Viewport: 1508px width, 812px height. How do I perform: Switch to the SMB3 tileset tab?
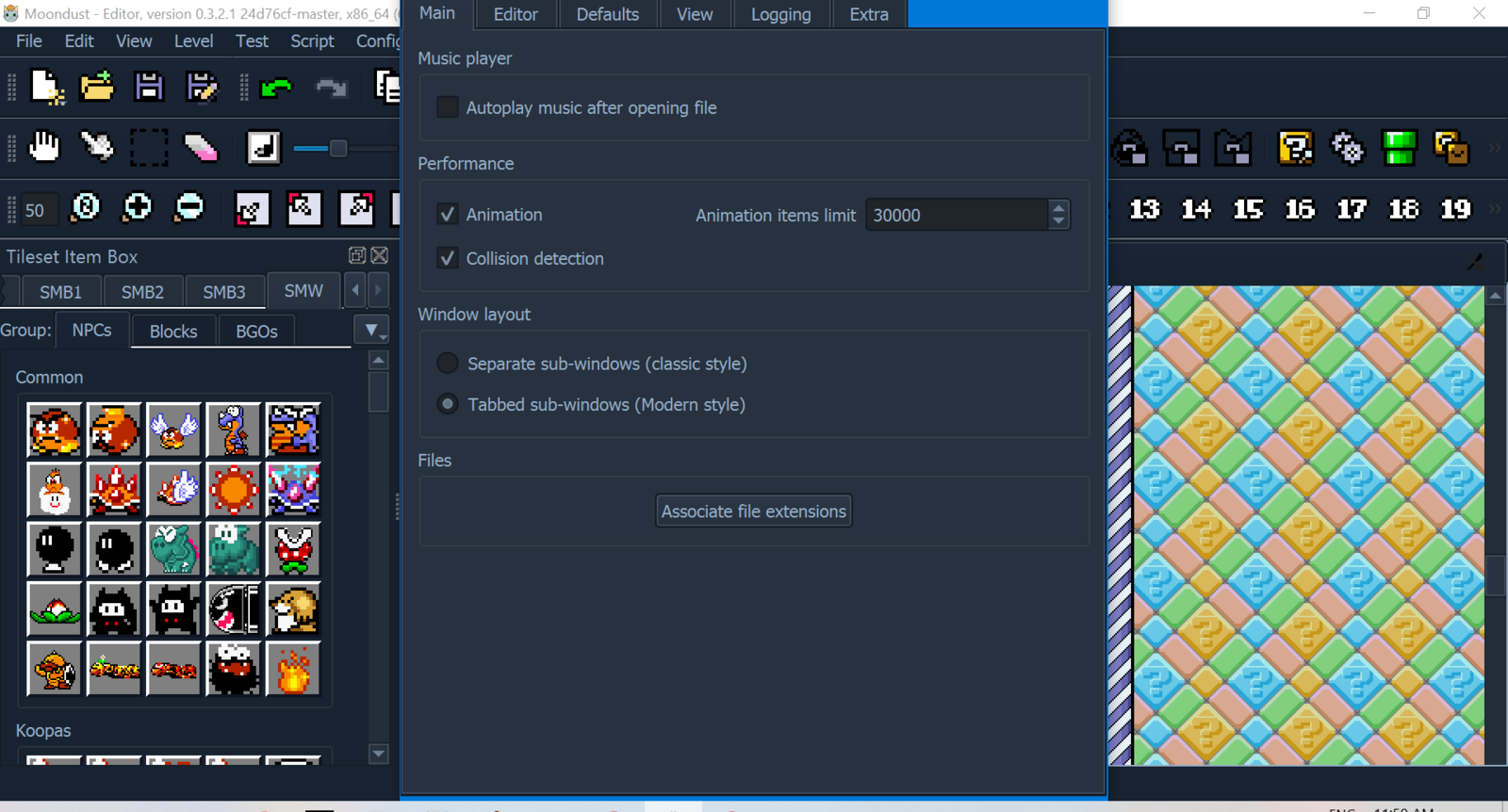pyautogui.click(x=224, y=292)
